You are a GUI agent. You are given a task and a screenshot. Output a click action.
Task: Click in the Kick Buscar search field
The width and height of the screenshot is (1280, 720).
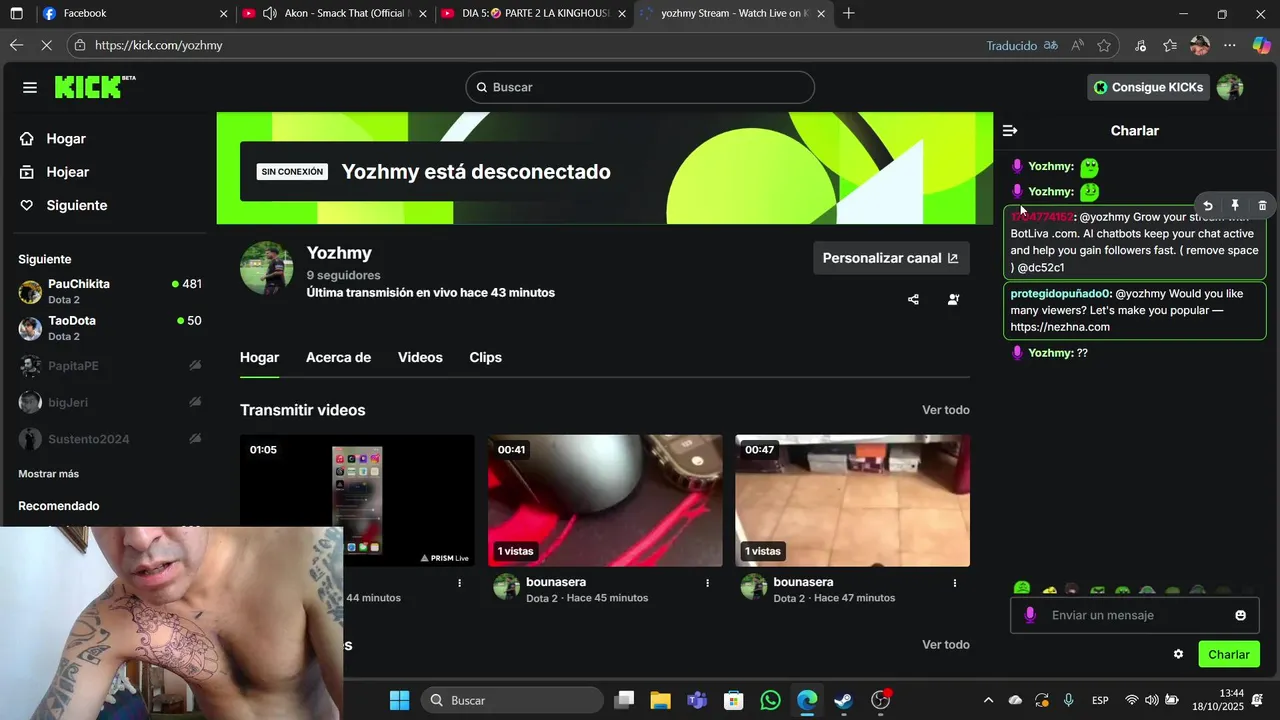pos(640,87)
